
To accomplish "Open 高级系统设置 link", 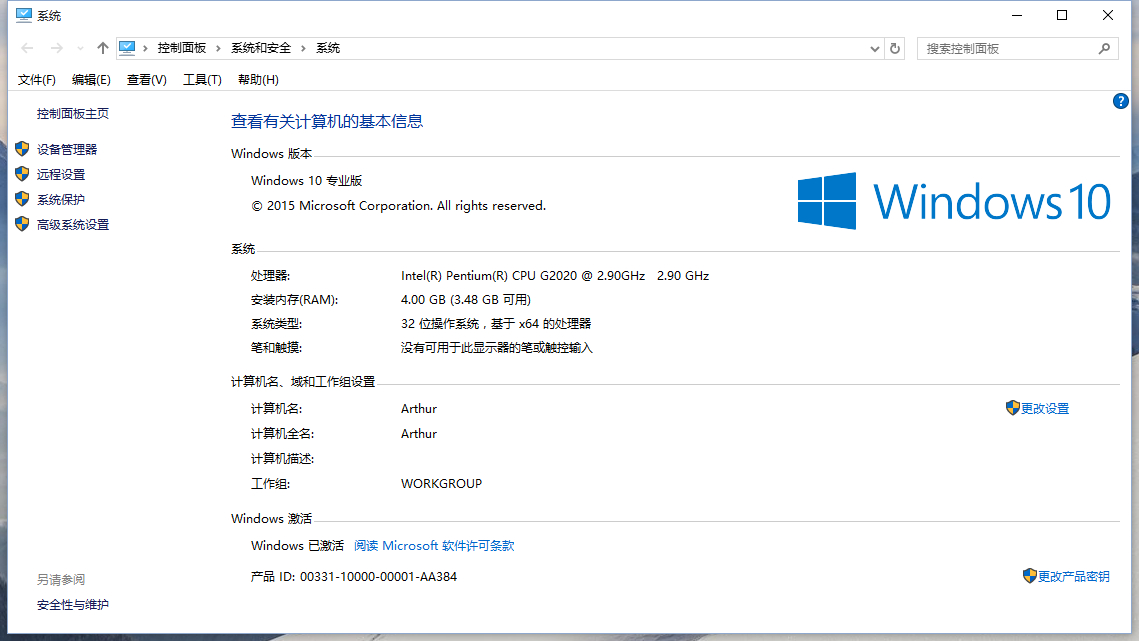I will pyautogui.click(x=73, y=225).
